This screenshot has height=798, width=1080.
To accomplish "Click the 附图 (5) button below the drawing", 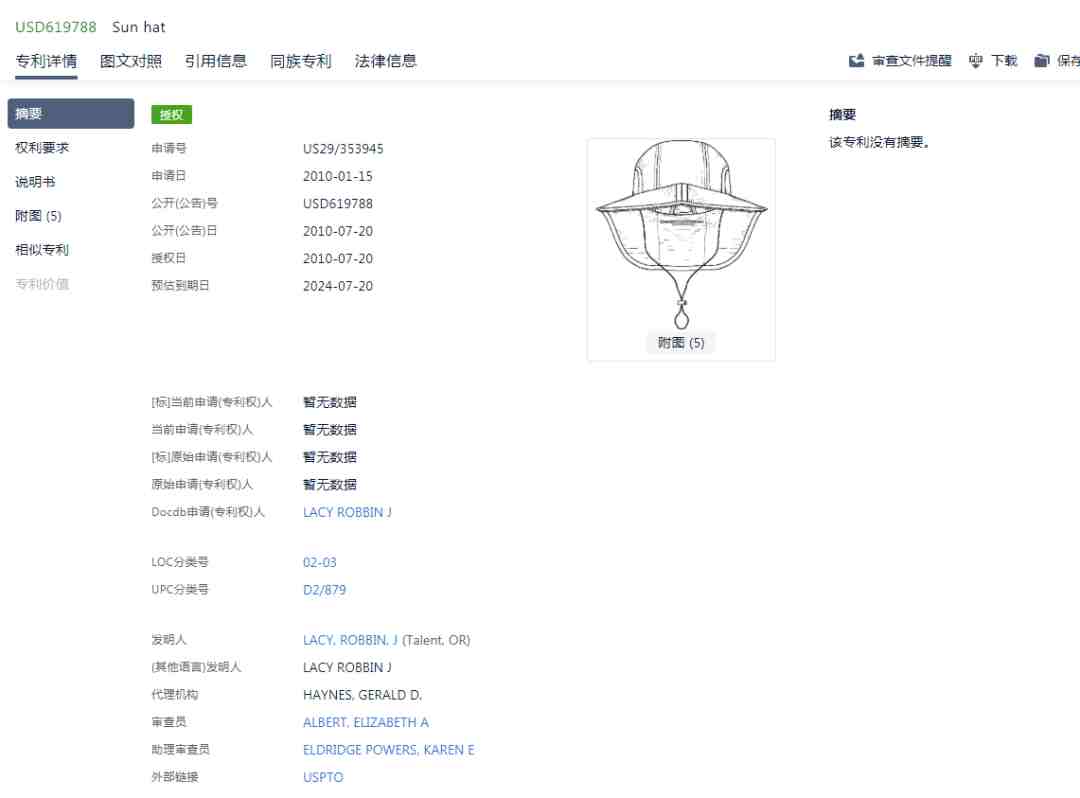I will tap(681, 343).
